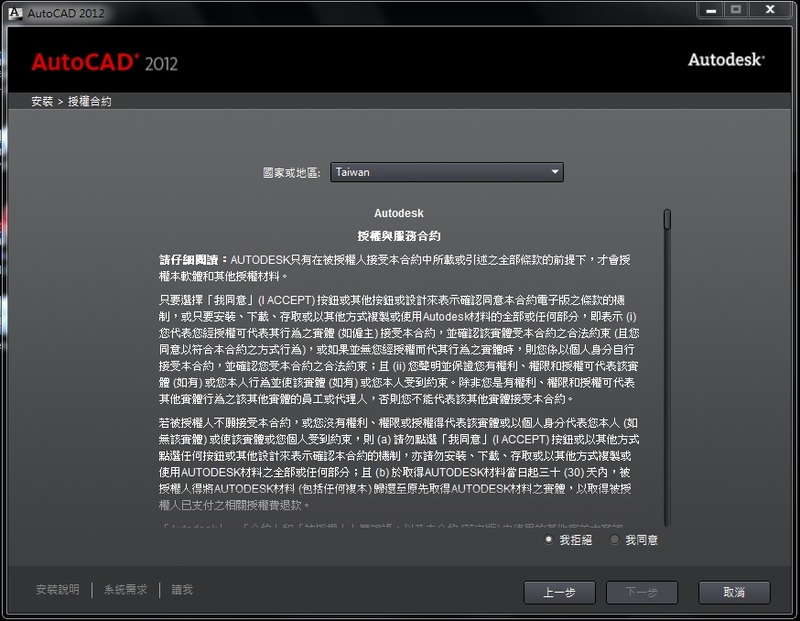Click the dropdown arrow beside Taiwan
800x621 pixels.
point(555,172)
